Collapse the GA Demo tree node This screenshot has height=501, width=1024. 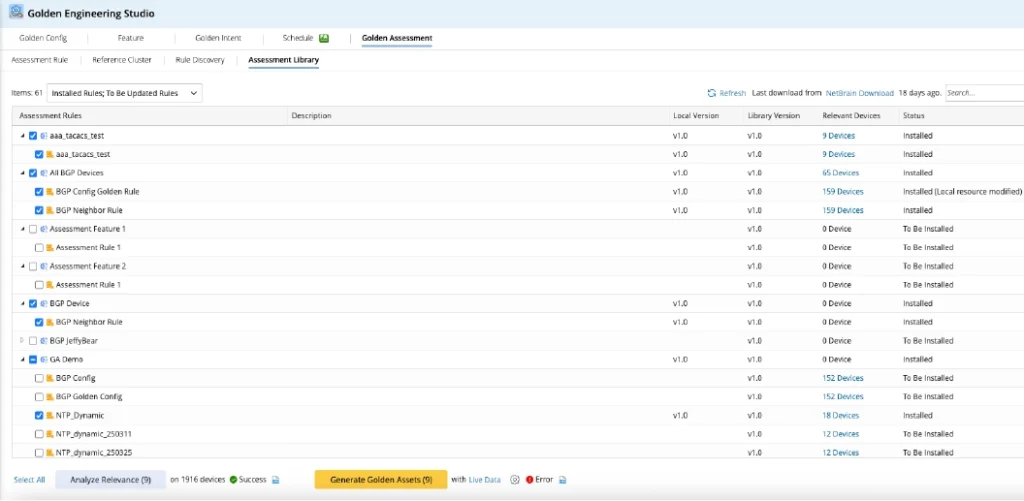click(22, 359)
